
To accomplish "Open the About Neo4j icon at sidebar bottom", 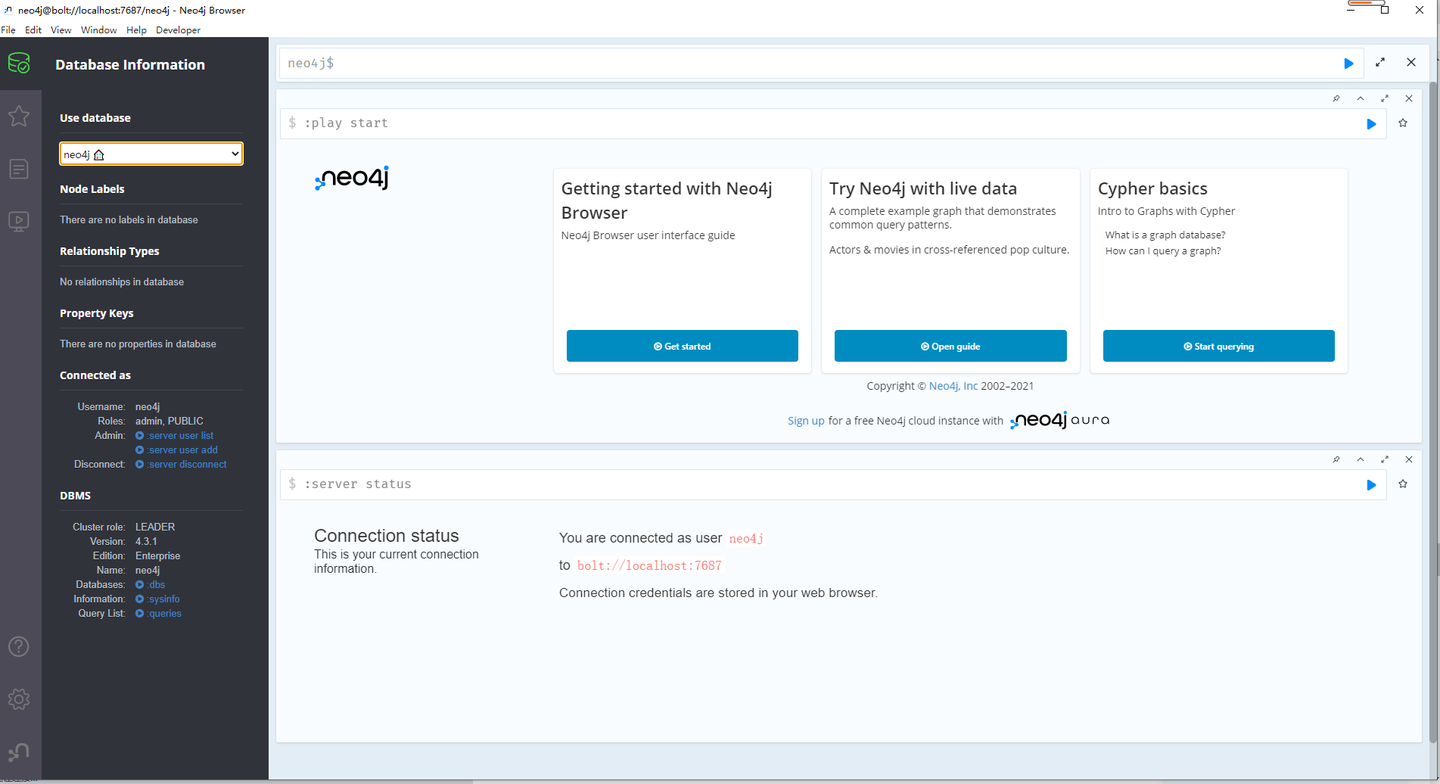I will 19,751.
